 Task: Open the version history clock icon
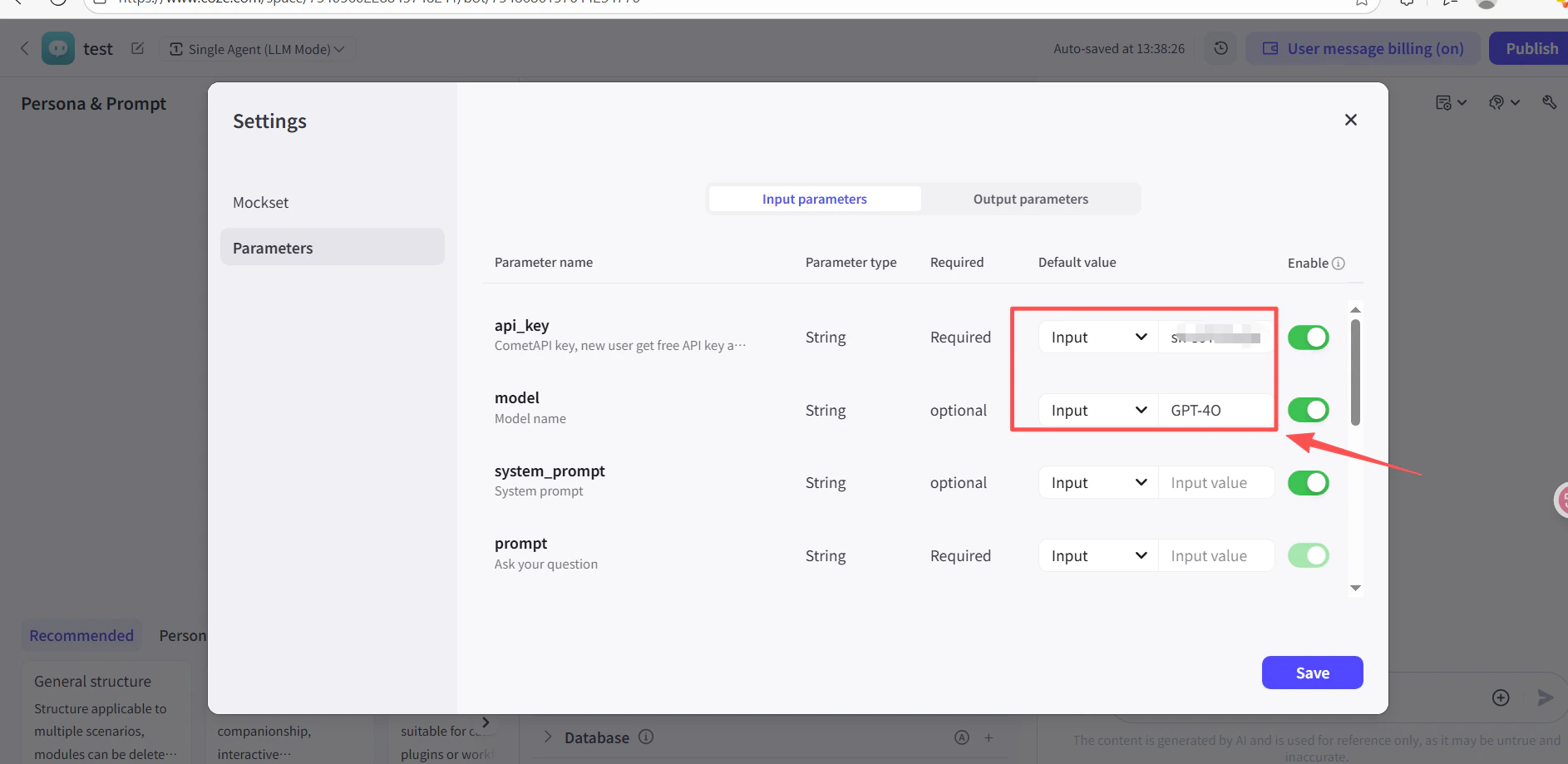click(1220, 48)
